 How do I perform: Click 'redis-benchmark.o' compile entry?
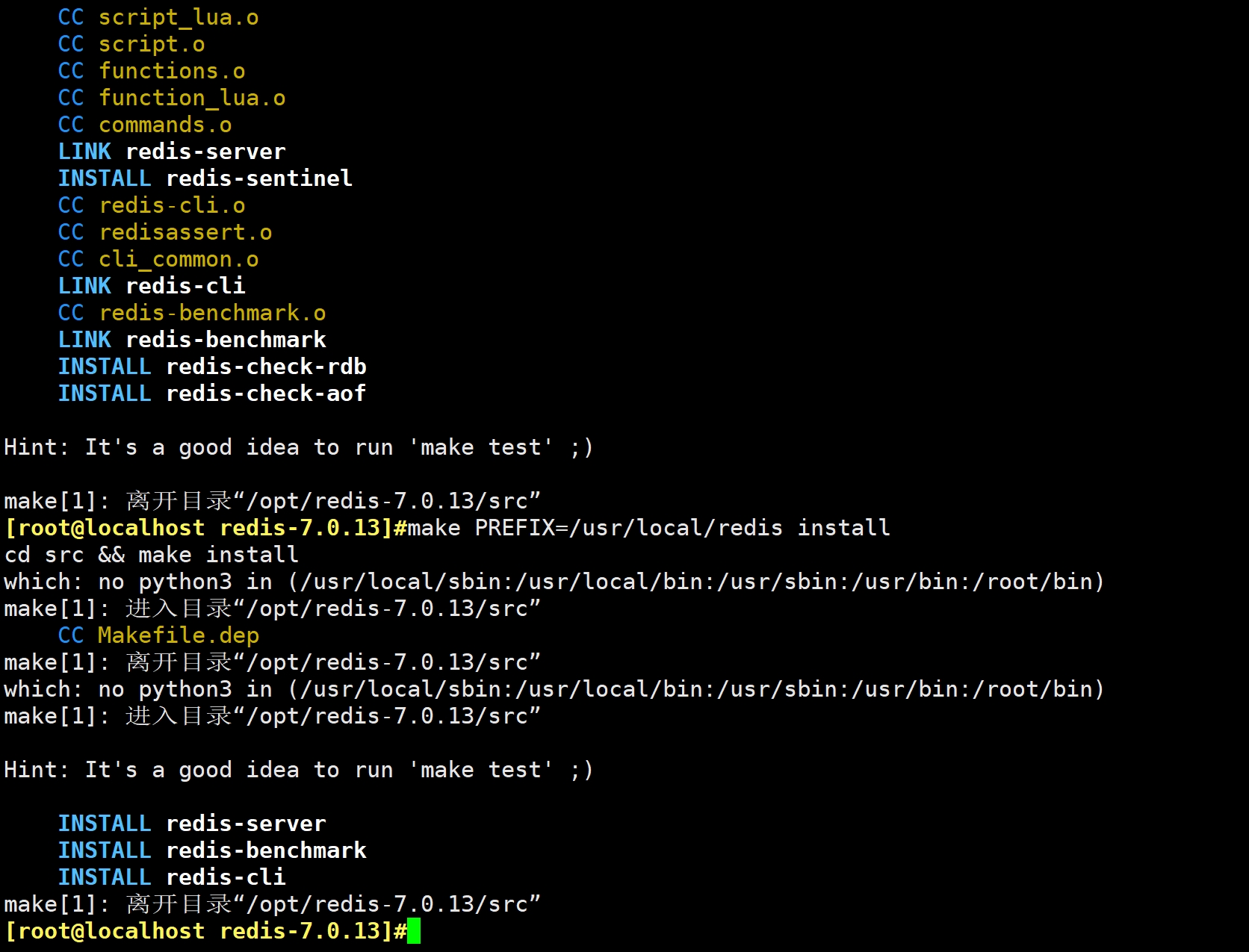(212, 313)
